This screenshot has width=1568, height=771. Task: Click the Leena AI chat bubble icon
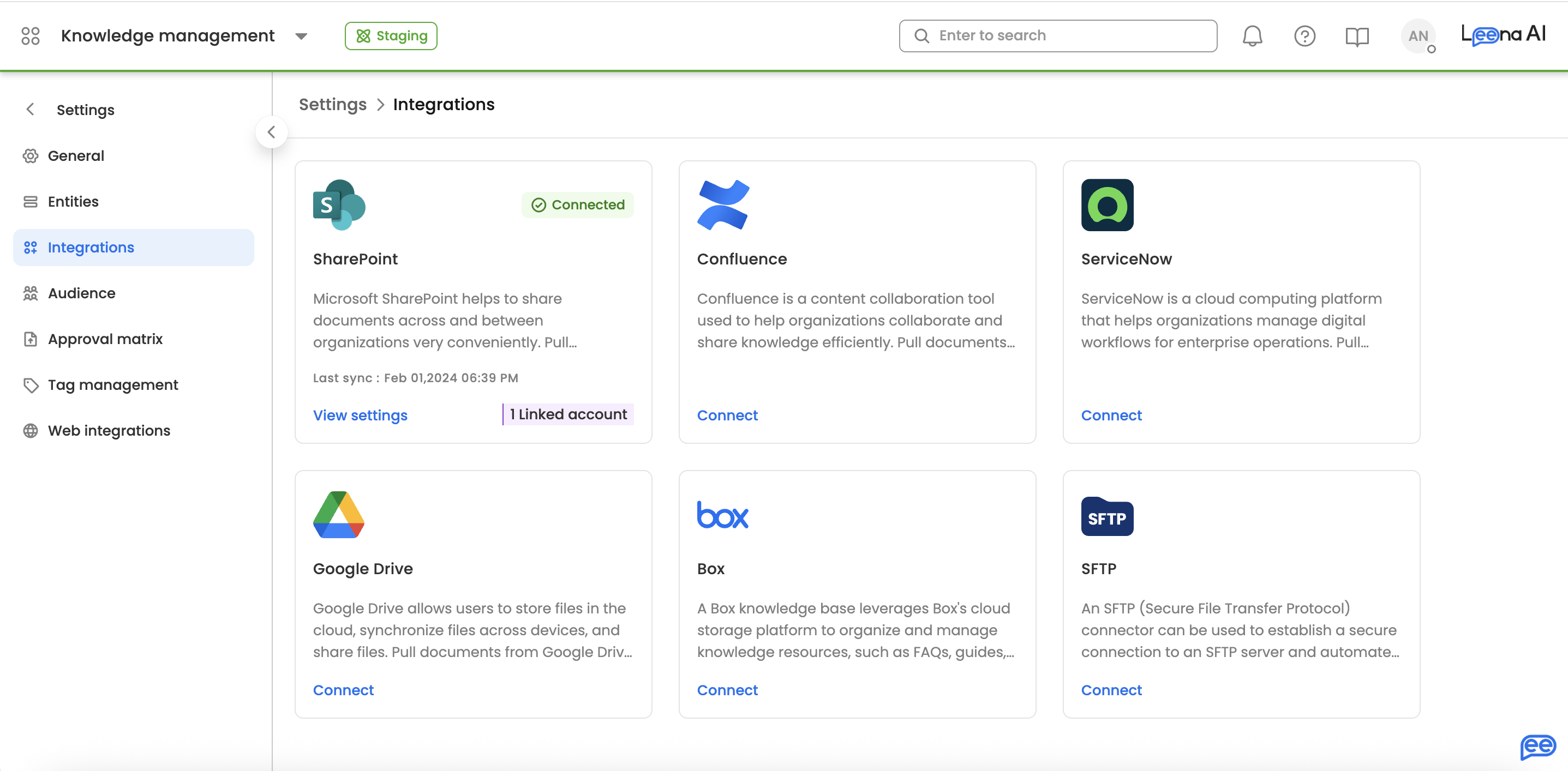[1537, 746]
